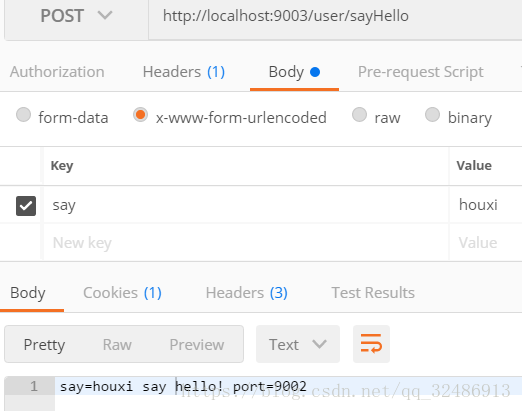Select the form-data radio button
Screen dimensions: 522x411
point(23,115)
